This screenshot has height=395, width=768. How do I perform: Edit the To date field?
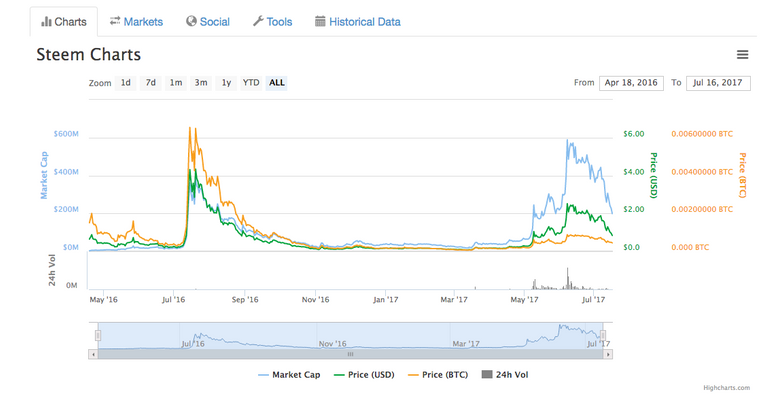point(718,83)
